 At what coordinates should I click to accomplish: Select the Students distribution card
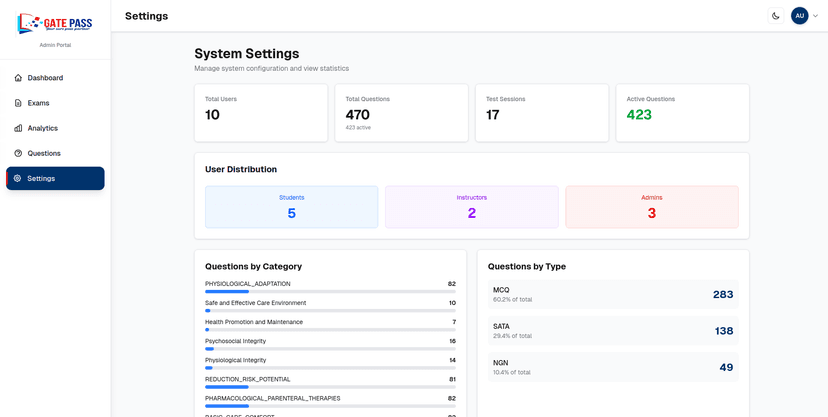291,206
